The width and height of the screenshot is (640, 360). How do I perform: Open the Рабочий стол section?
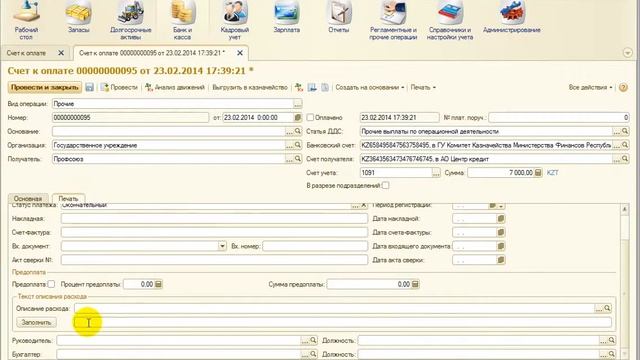pyautogui.click(x=26, y=20)
